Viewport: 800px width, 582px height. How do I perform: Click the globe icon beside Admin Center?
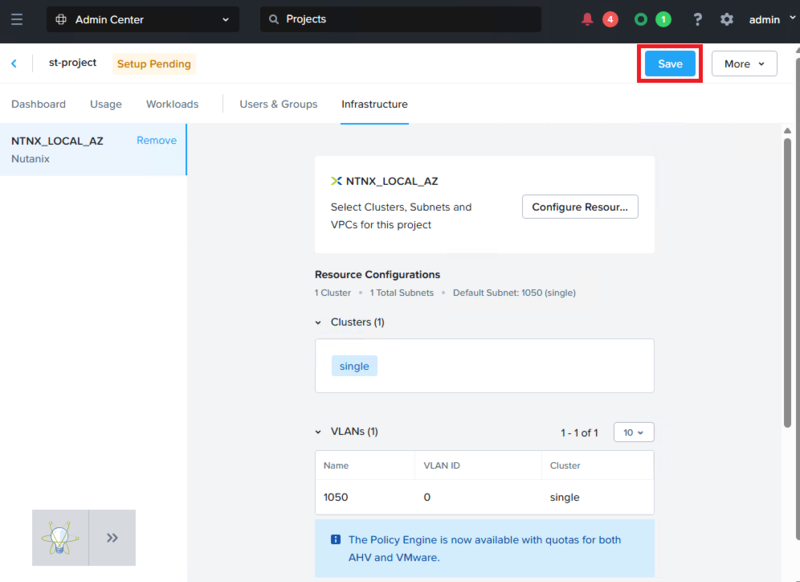tap(61, 19)
